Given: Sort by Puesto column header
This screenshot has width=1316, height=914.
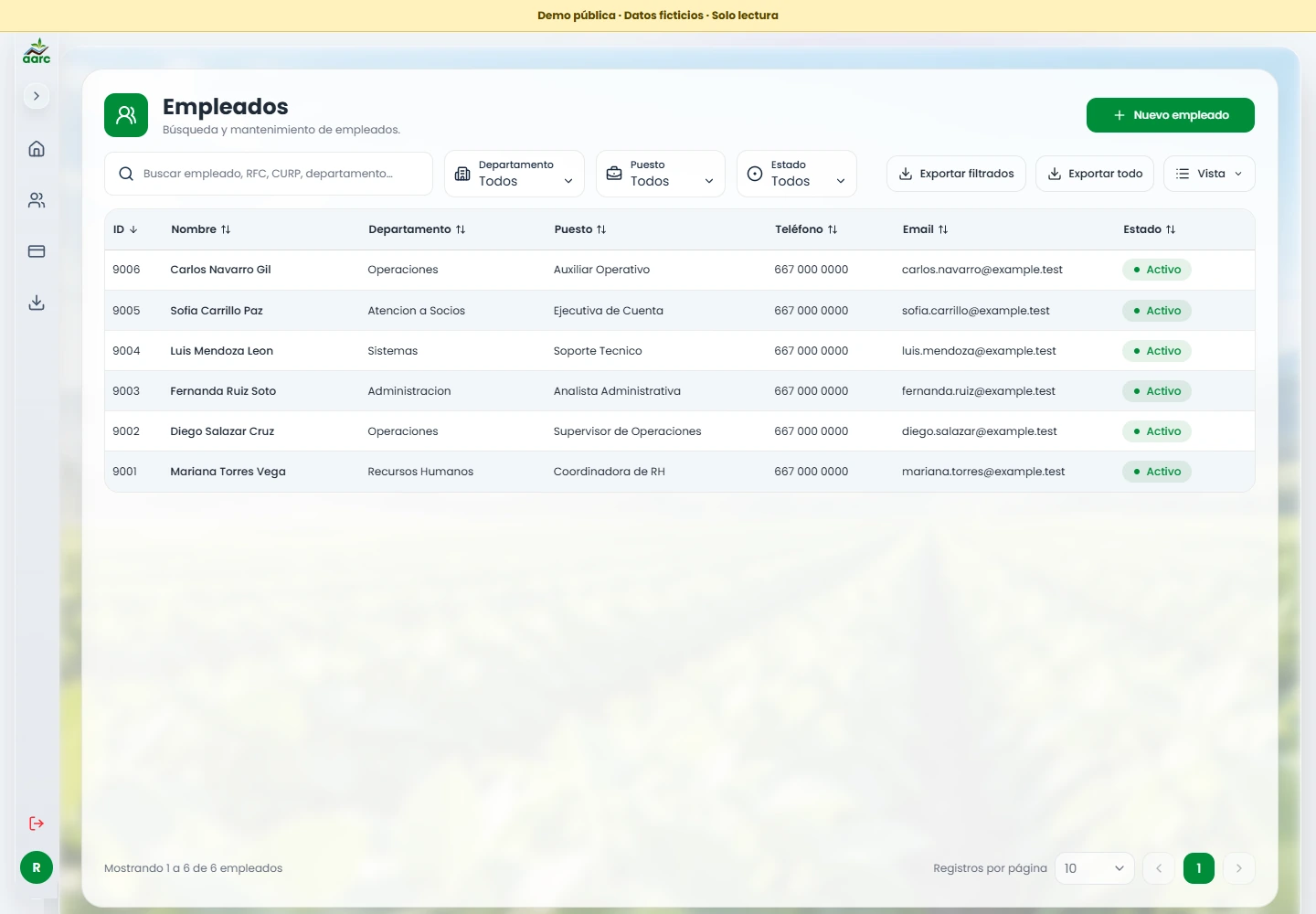Looking at the screenshot, I should click(x=580, y=229).
